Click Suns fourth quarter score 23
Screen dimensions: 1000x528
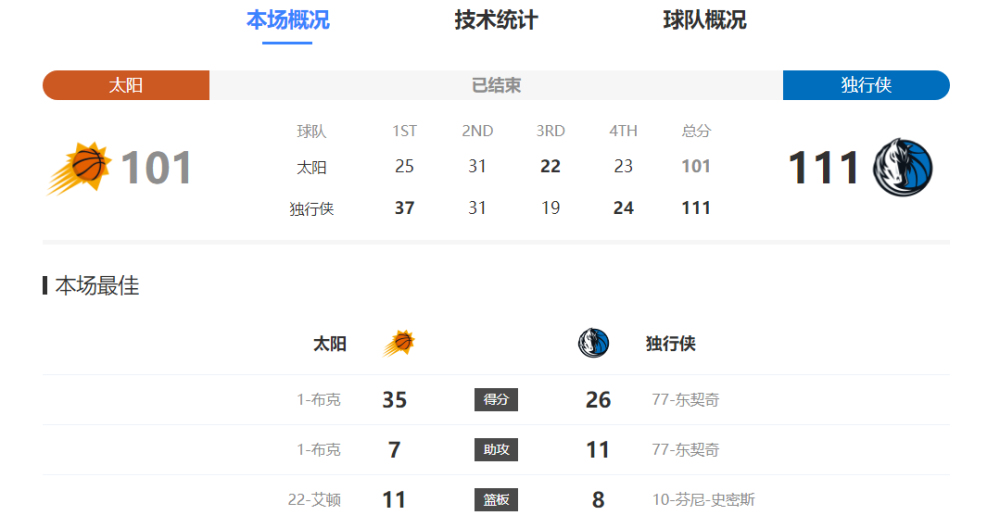[x=623, y=166]
